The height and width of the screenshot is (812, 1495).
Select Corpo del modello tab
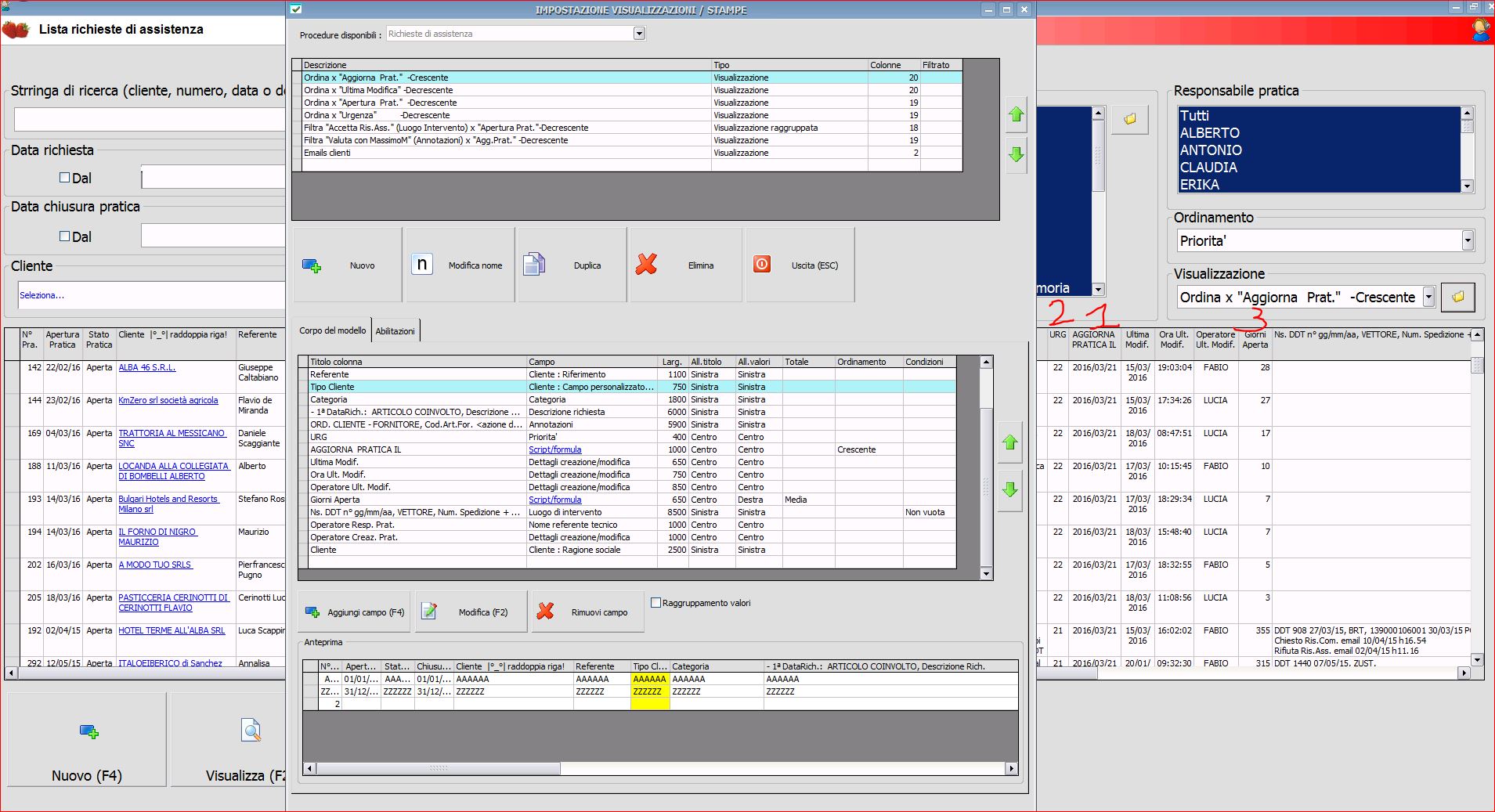[x=332, y=330]
